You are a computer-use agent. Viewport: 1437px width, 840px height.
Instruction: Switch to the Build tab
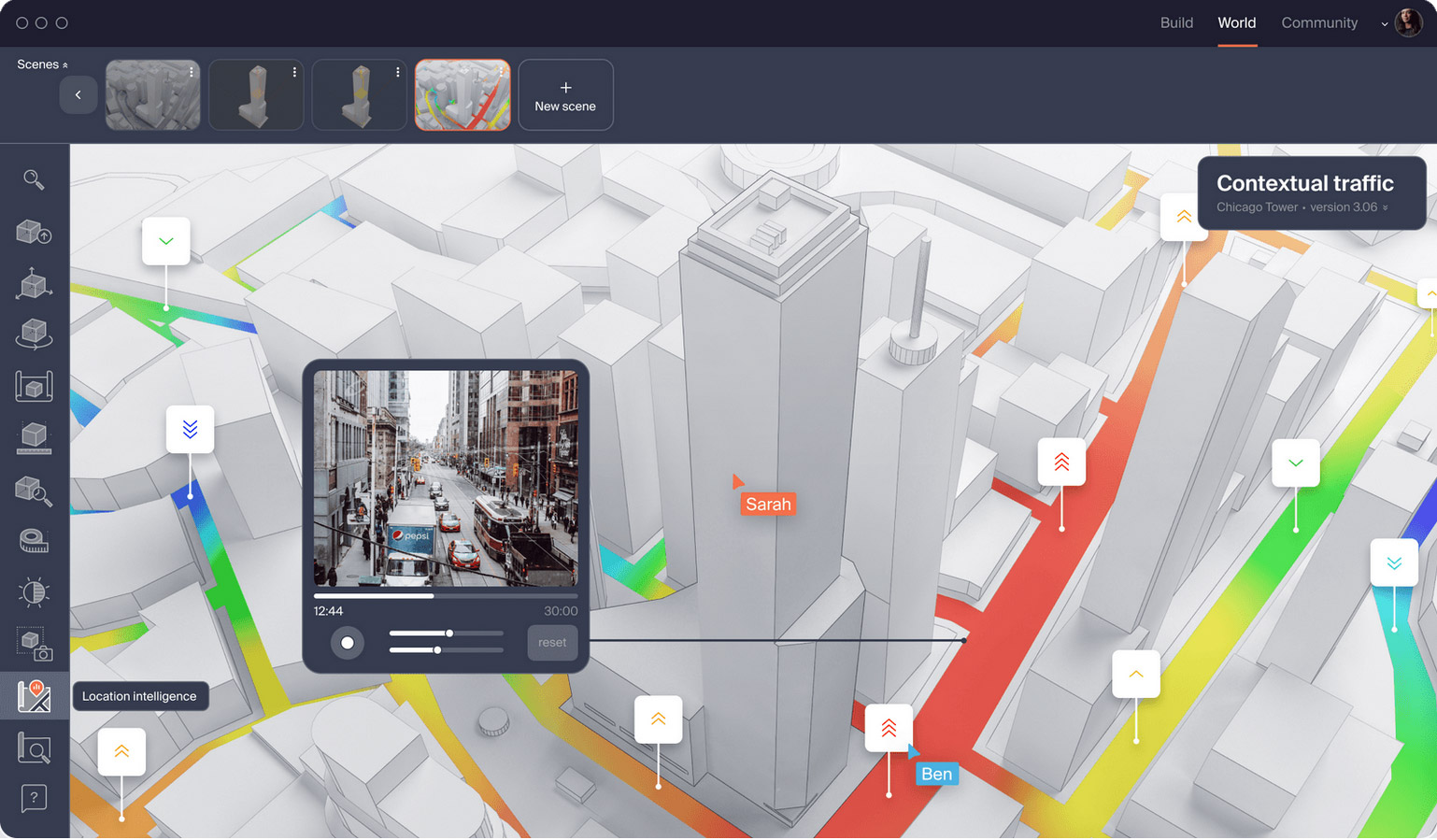[x=1176, y=22]
